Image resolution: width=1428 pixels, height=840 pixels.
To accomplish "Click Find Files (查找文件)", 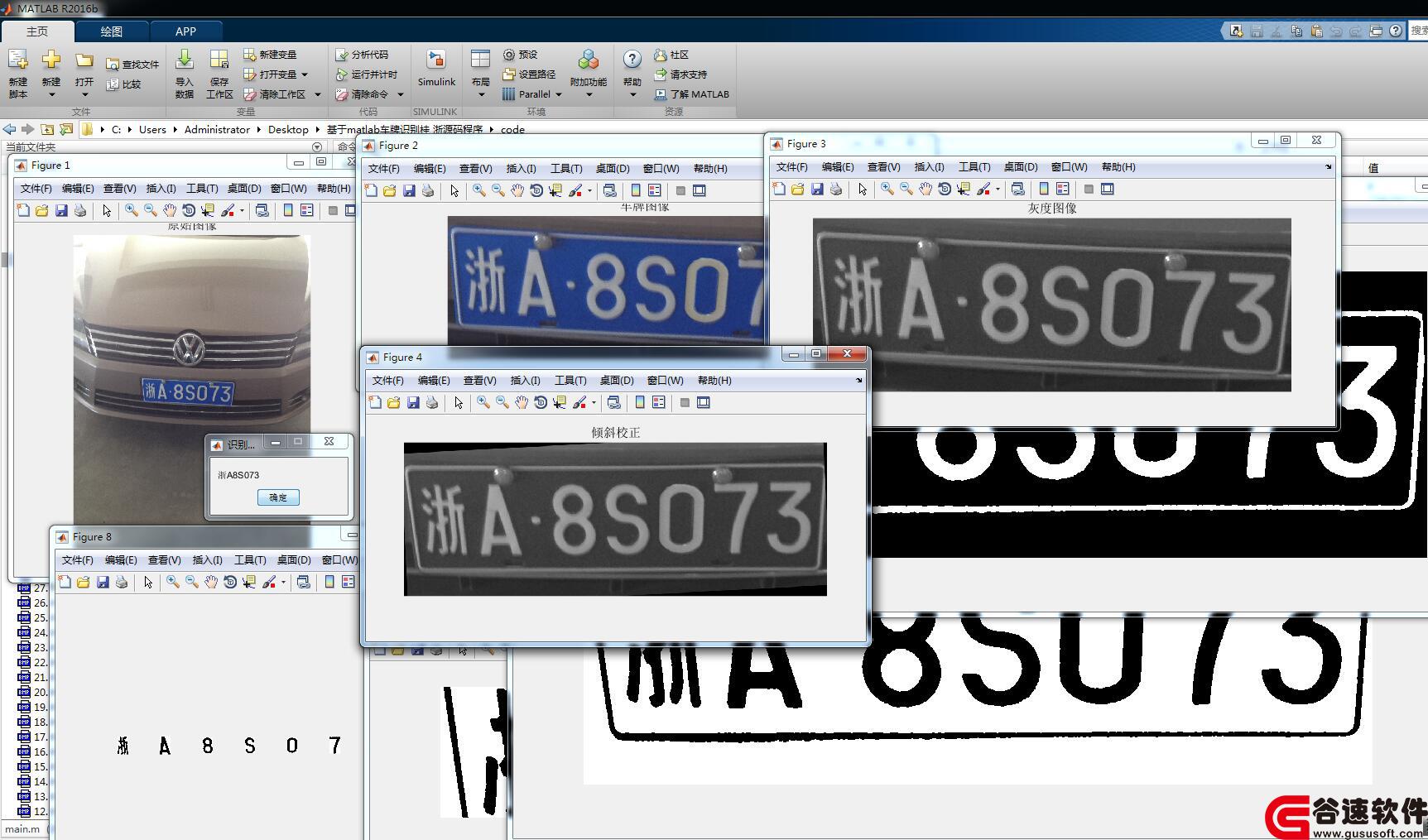I will click(x=132, y=65).
